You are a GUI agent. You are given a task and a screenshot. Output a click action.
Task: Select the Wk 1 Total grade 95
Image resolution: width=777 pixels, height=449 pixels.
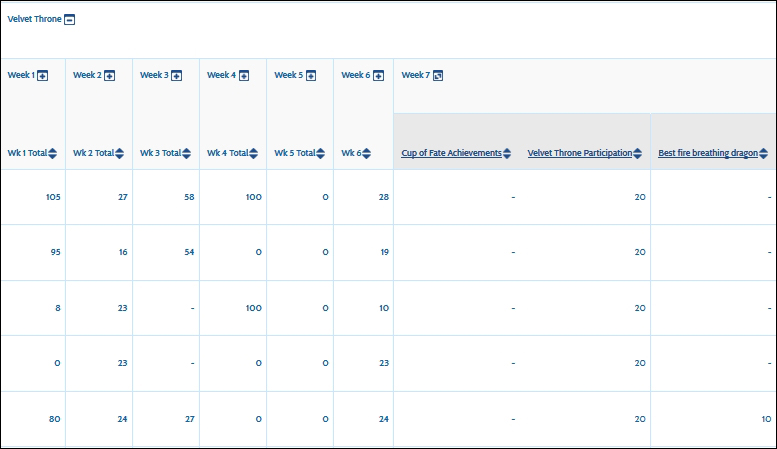coord(56,252)
